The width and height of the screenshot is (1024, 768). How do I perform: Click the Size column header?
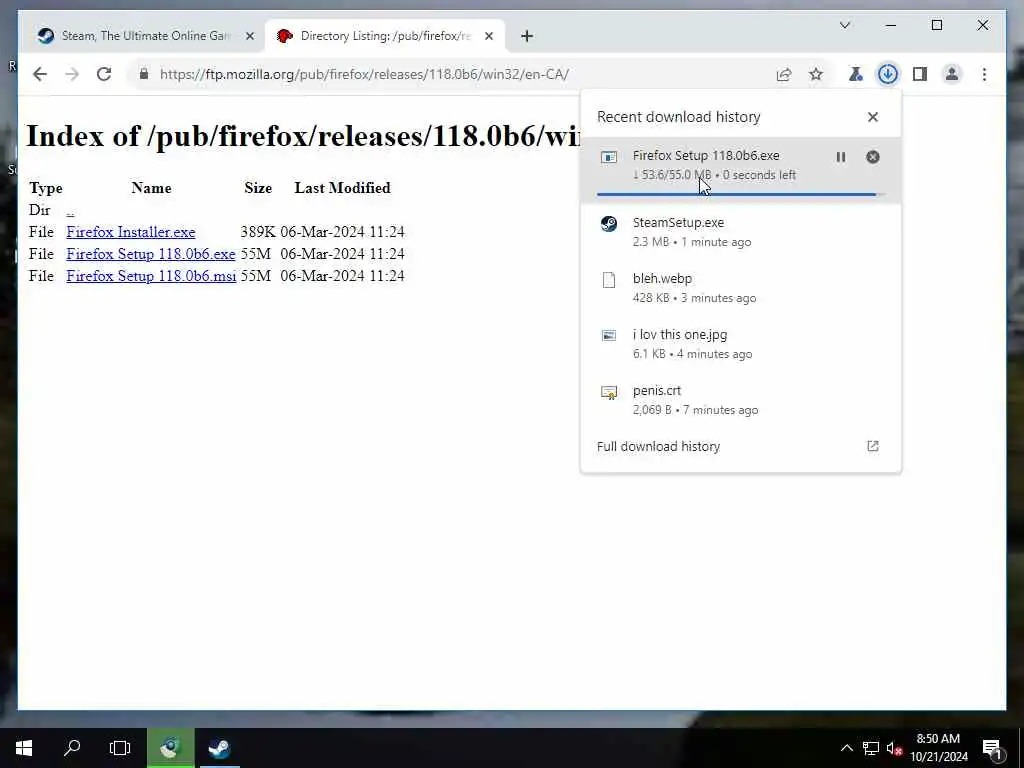click(258, 188)
